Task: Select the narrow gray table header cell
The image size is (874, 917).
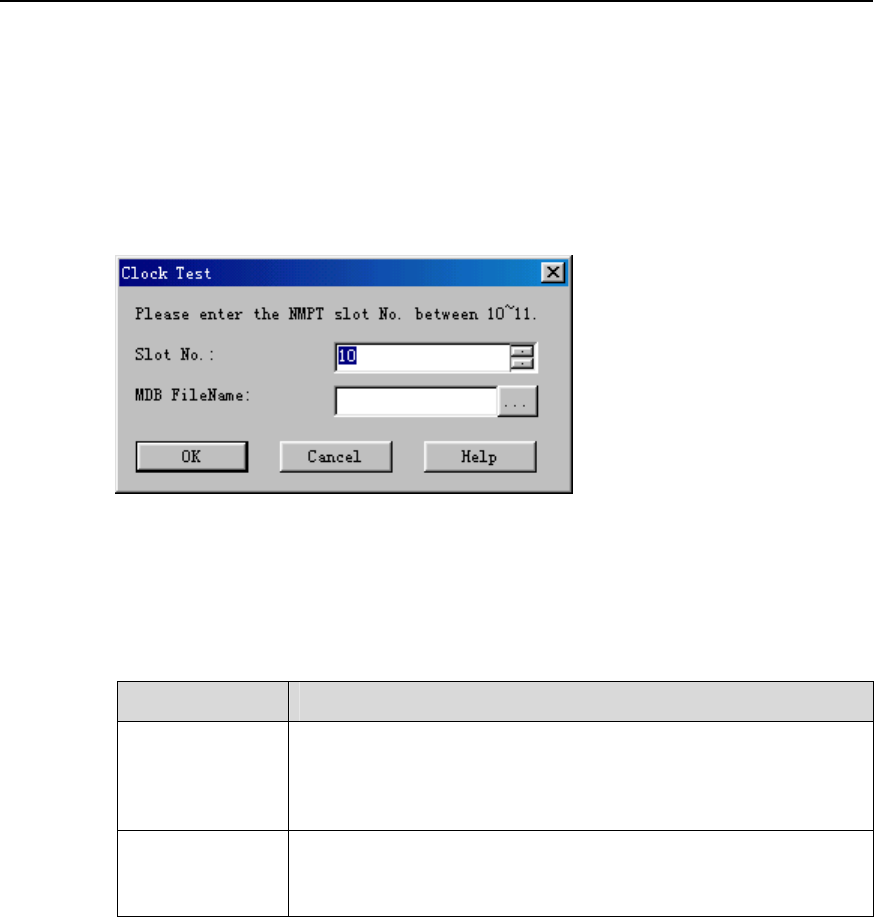Action: pos(203,701)
